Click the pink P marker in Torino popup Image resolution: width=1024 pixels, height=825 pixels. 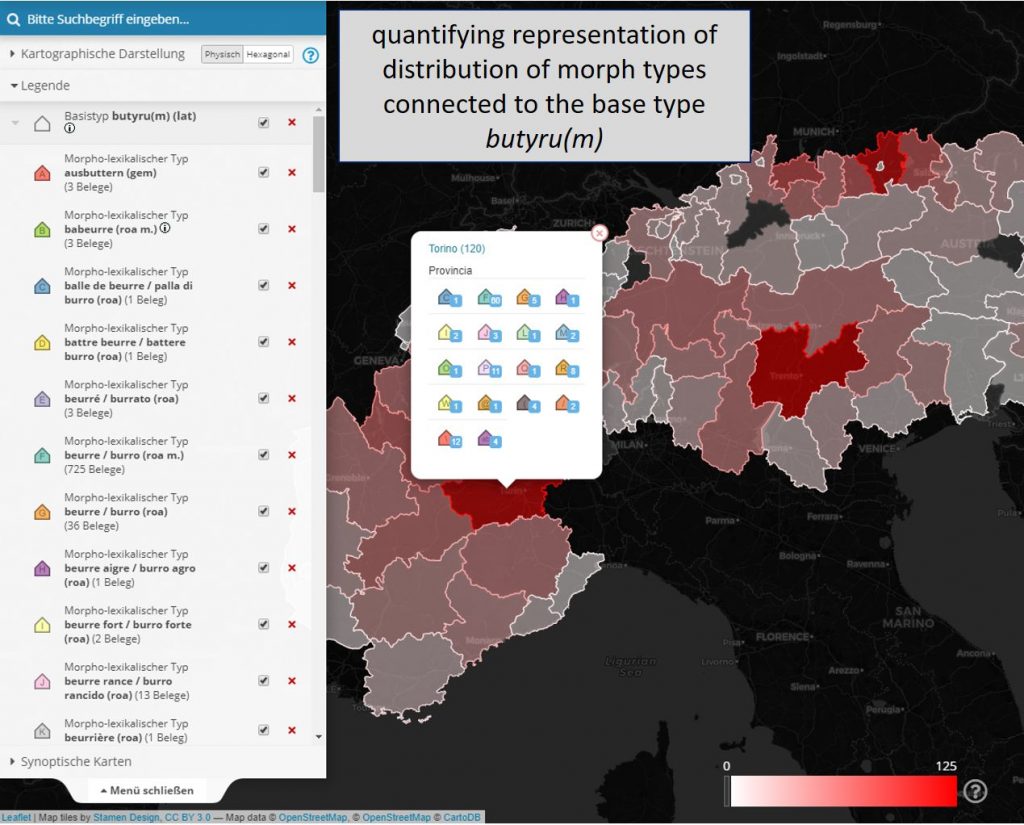tap(488, 368)
